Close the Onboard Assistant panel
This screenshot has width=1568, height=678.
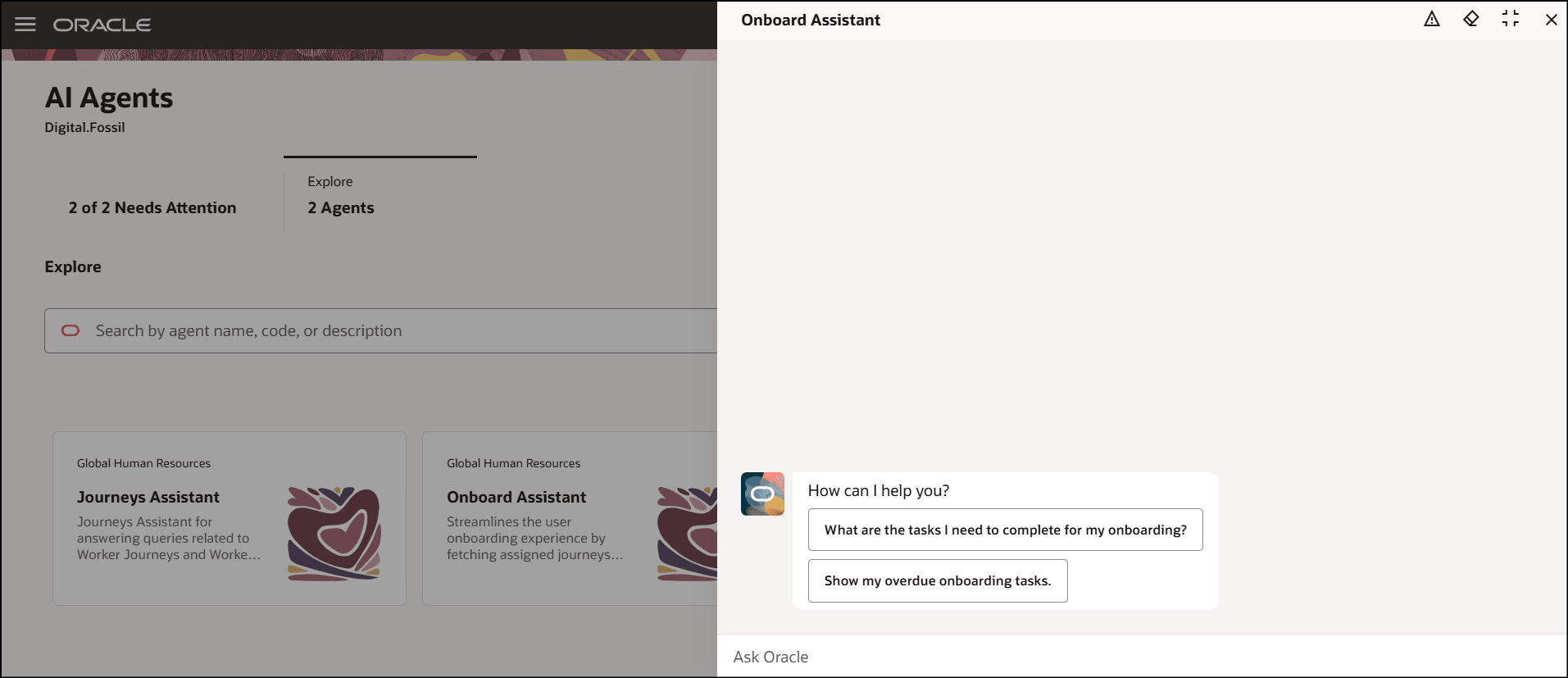tap(1551, 20)
